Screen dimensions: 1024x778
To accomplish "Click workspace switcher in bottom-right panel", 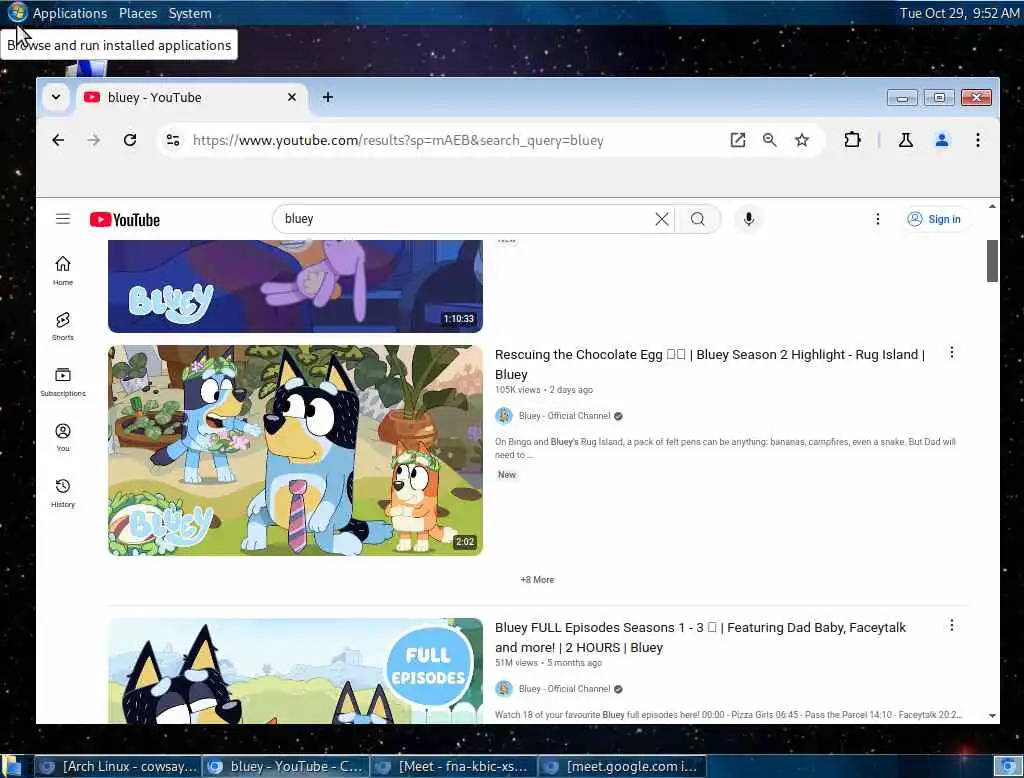I will [x=1008, y=766].
